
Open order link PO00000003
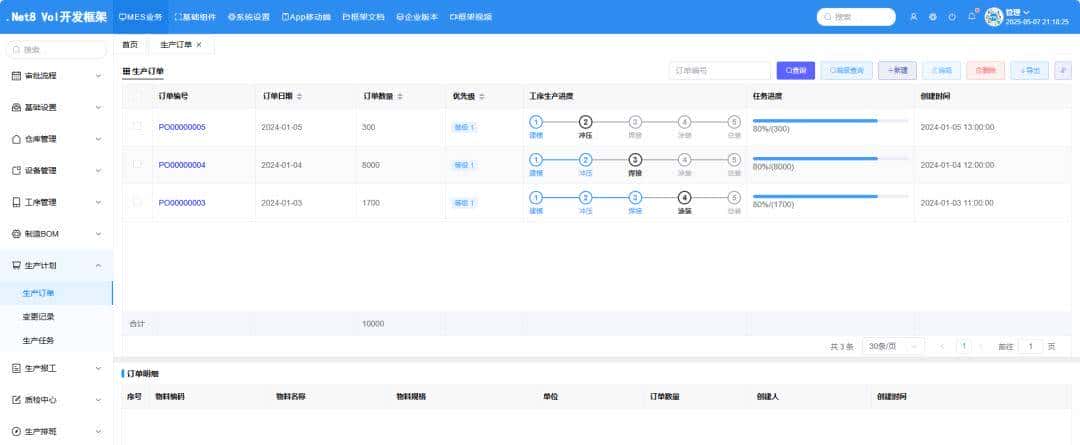[x=182, y=203]
